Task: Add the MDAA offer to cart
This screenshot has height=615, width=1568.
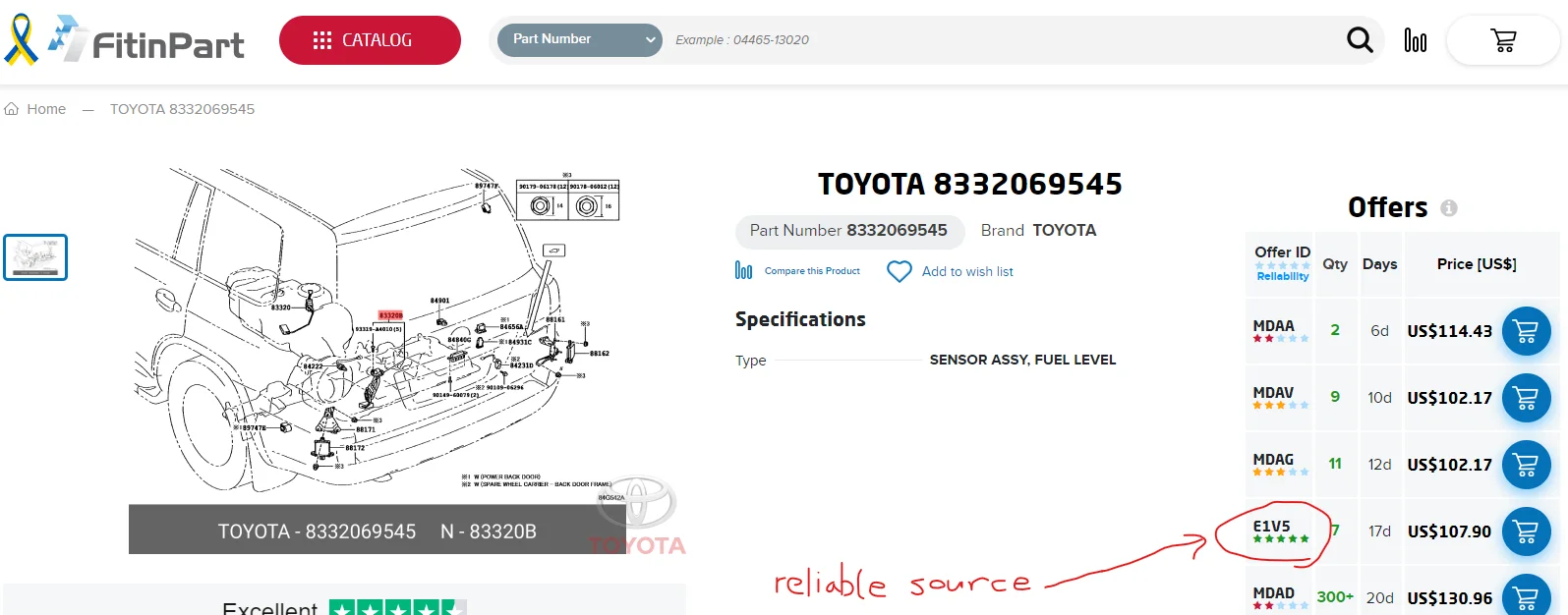Action: click(x=1526, y=331)
